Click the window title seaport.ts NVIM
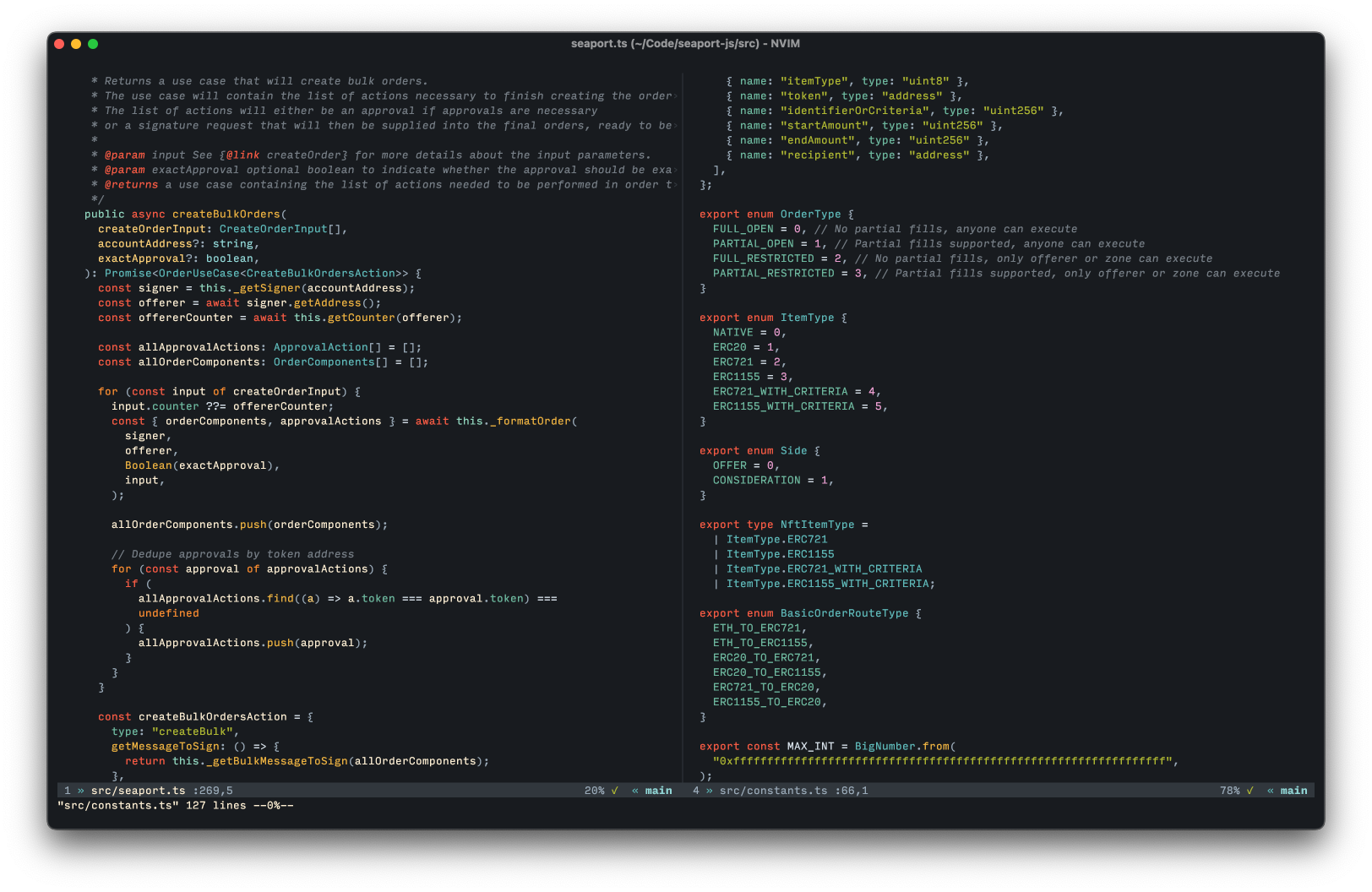 coord(685,44)
